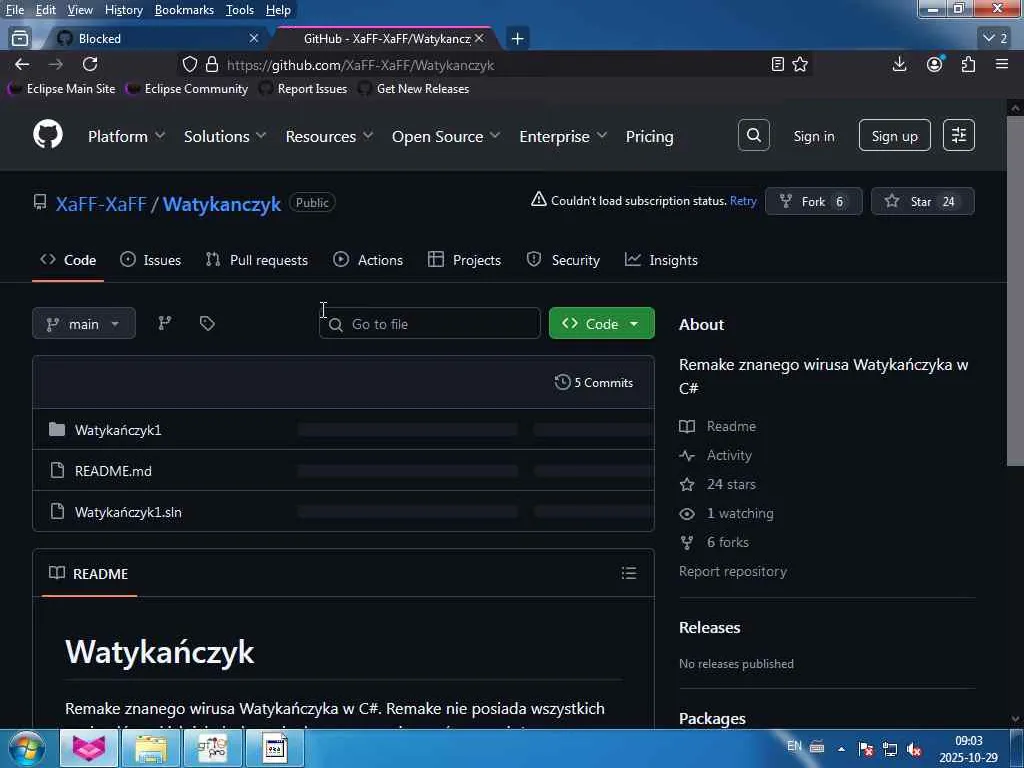The image size is (1024, 768).
Task: Click the Report repository link
Action: (733, 571)
